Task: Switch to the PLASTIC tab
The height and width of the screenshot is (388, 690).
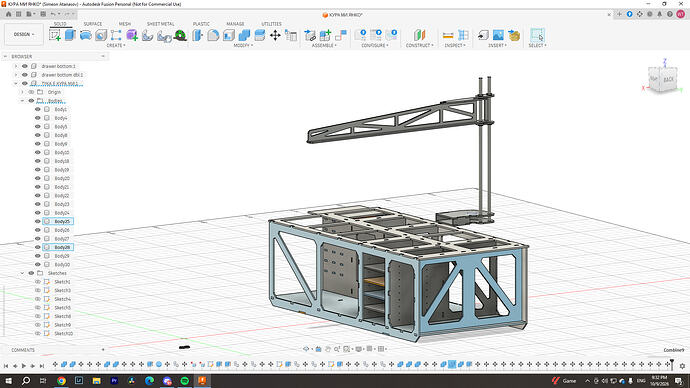Action: [201, 24]
